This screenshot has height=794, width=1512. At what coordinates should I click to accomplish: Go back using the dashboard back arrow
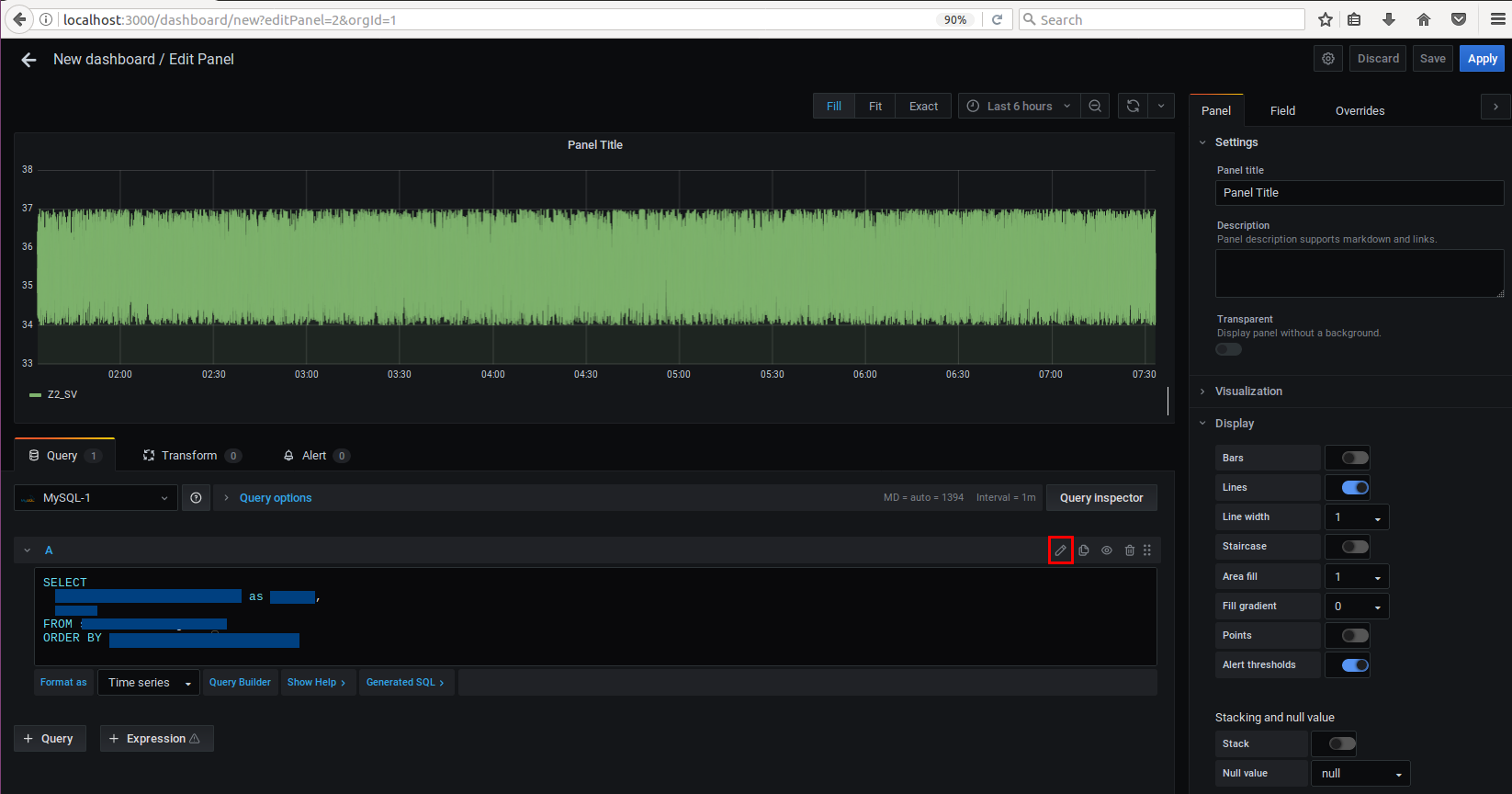point(28,60)
